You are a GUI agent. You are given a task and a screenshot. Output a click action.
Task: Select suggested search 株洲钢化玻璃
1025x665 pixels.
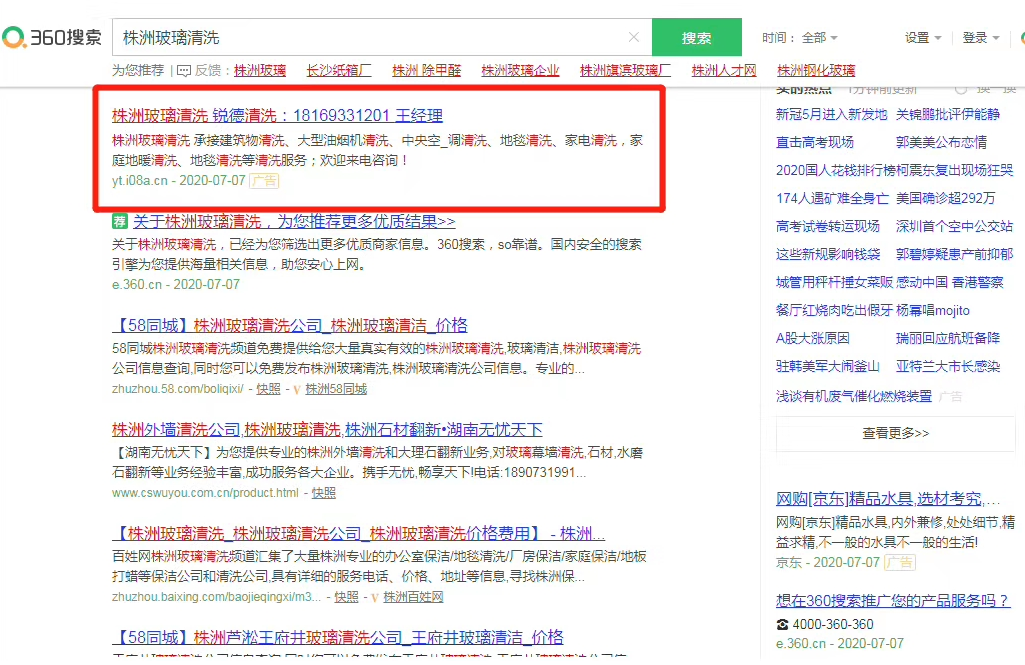816,70
